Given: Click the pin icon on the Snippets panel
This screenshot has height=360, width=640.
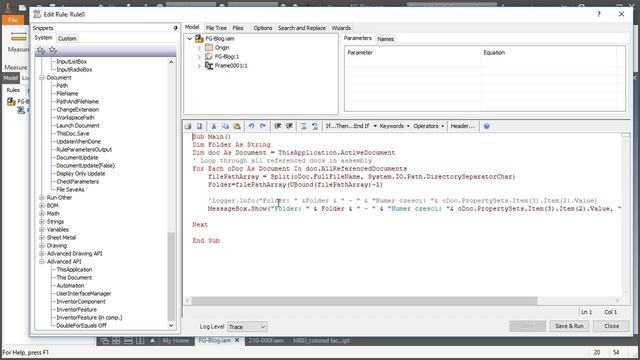Looking at the screenshot, I should click(x=176, y=28).
